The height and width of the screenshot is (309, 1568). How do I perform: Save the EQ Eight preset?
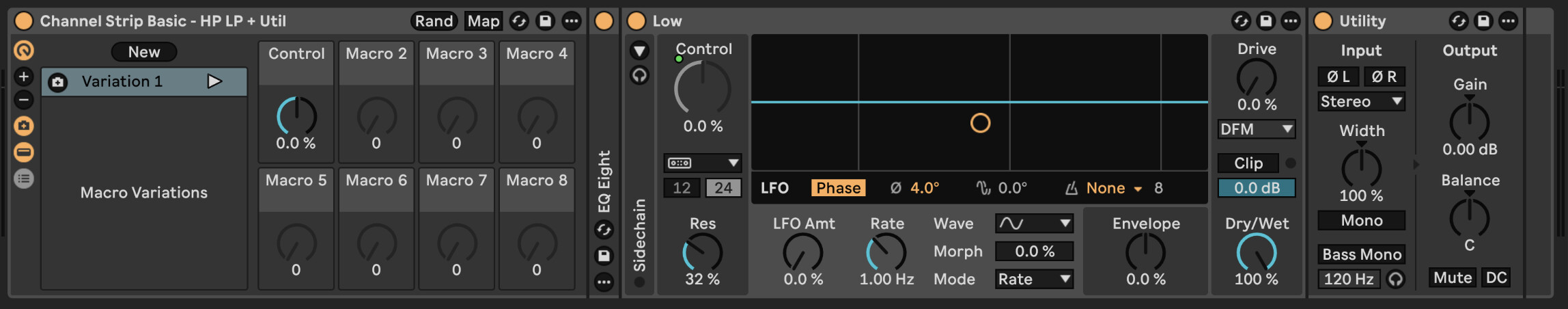point(604,256)
